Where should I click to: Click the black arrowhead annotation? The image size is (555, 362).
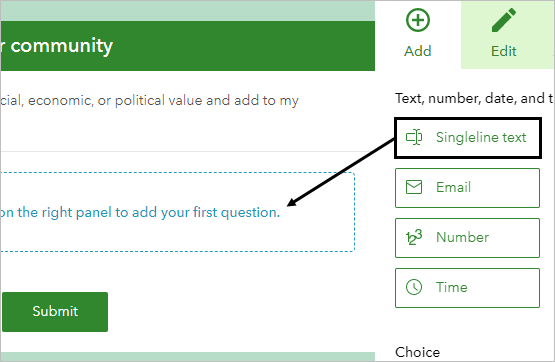coord(292,202)
